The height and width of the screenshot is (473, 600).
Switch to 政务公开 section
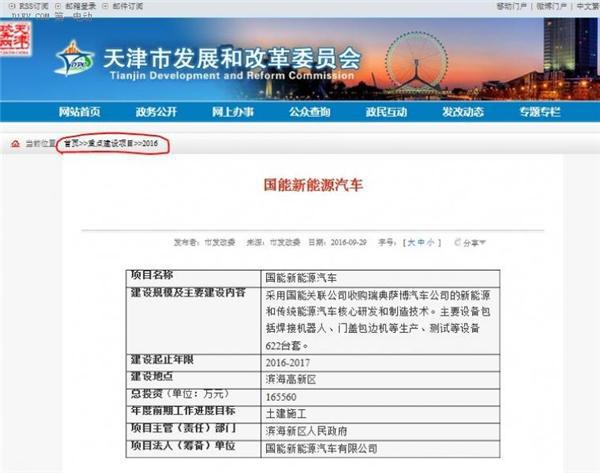[x=156, y=111]
